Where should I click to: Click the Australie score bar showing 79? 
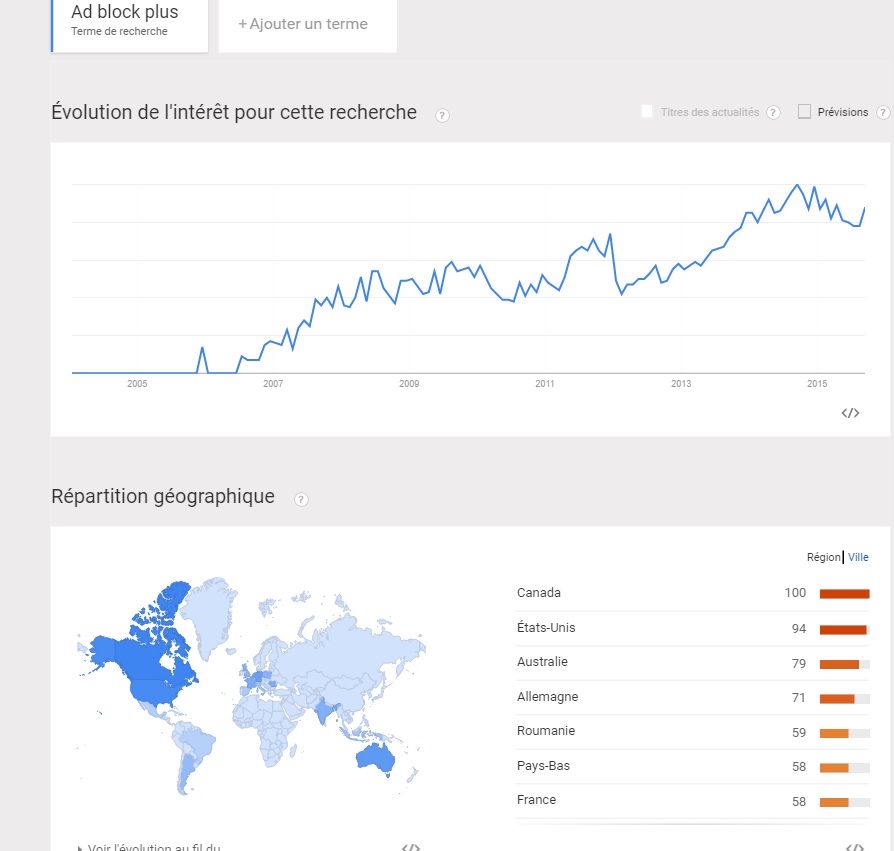click(x=844, y=664)
